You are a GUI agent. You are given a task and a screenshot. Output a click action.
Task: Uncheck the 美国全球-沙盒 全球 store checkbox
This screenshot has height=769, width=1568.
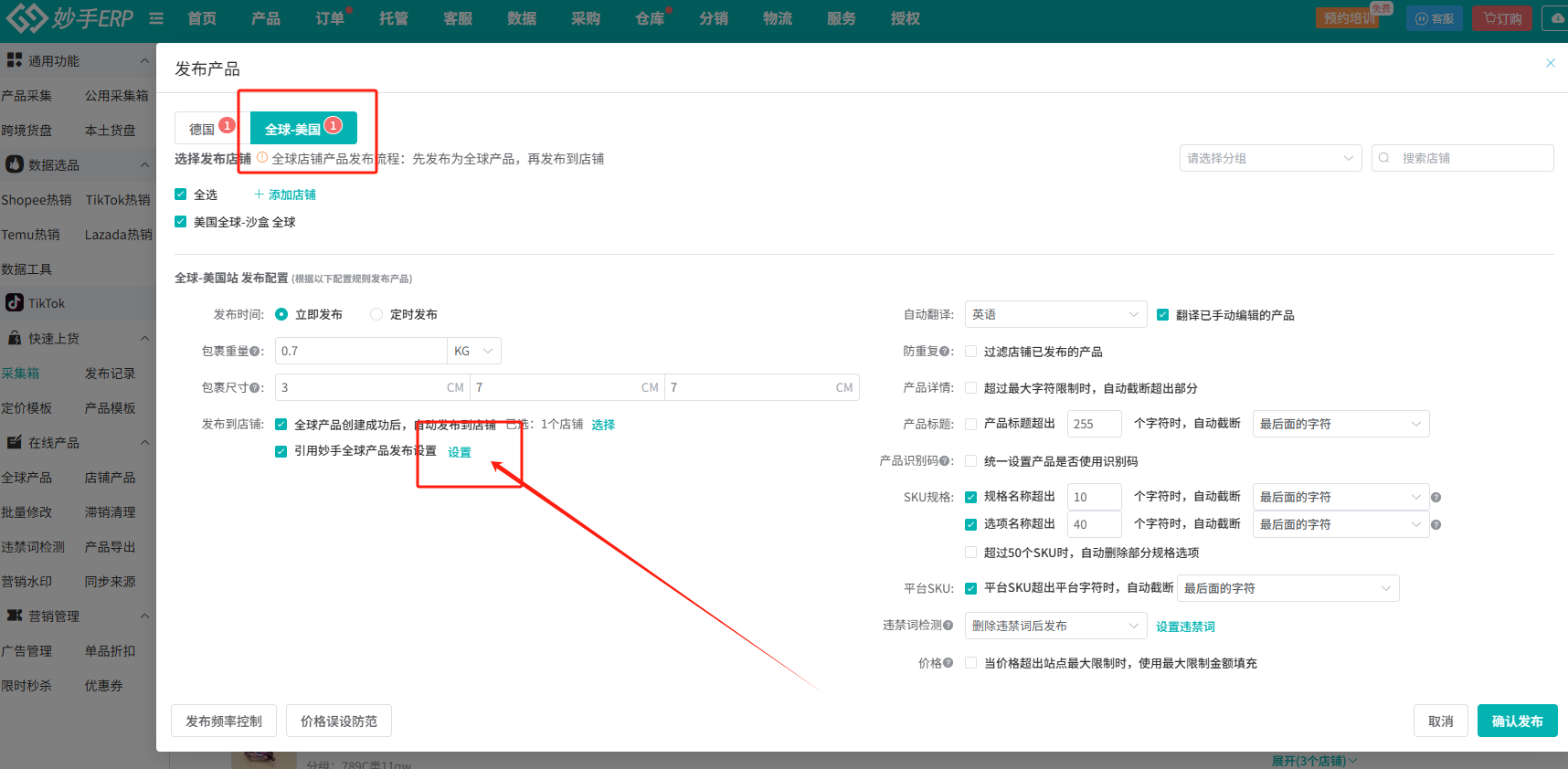180,222
